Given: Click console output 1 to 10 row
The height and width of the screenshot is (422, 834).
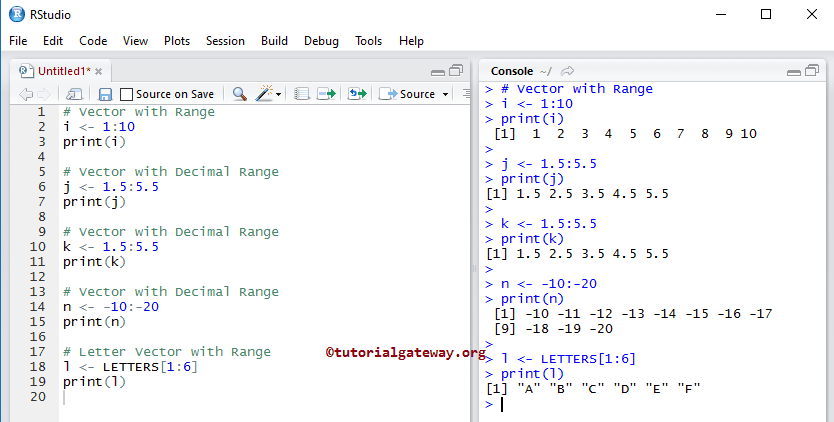Looking at the screenshot, I should (626, 134).
